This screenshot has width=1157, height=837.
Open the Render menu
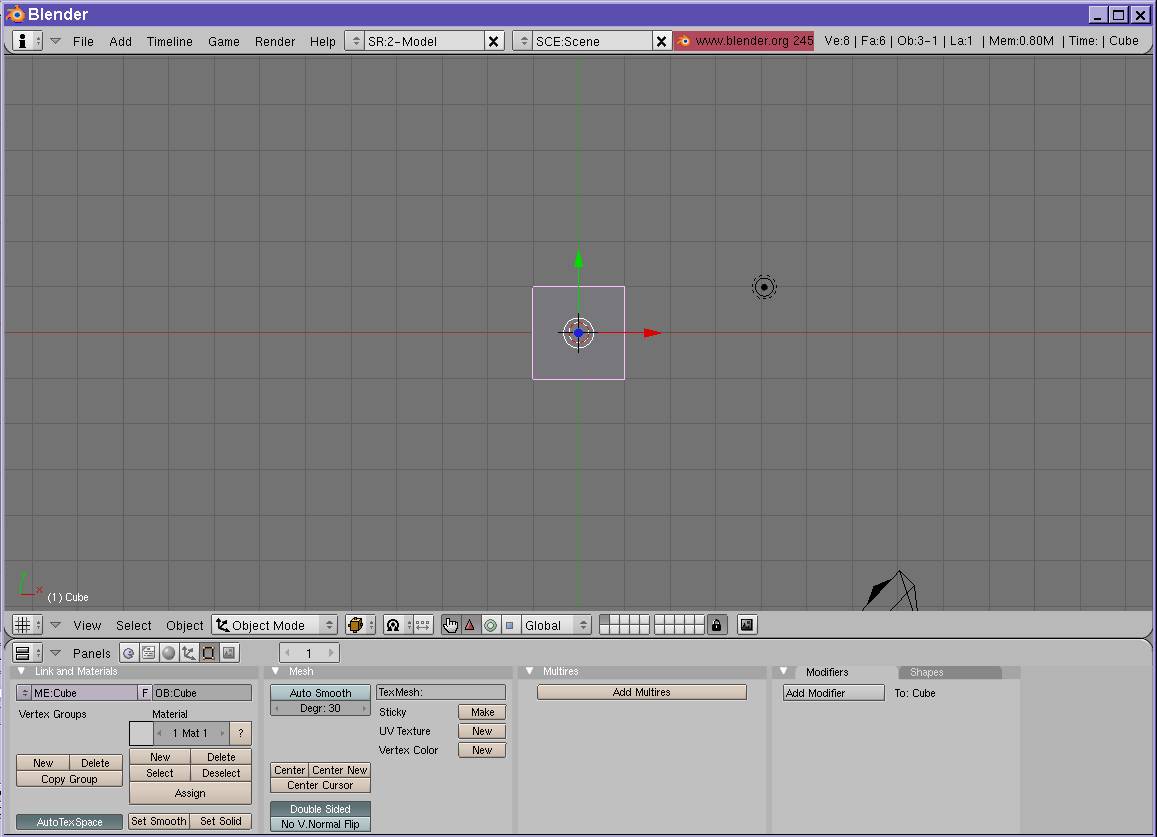click(x=275, y=41)
